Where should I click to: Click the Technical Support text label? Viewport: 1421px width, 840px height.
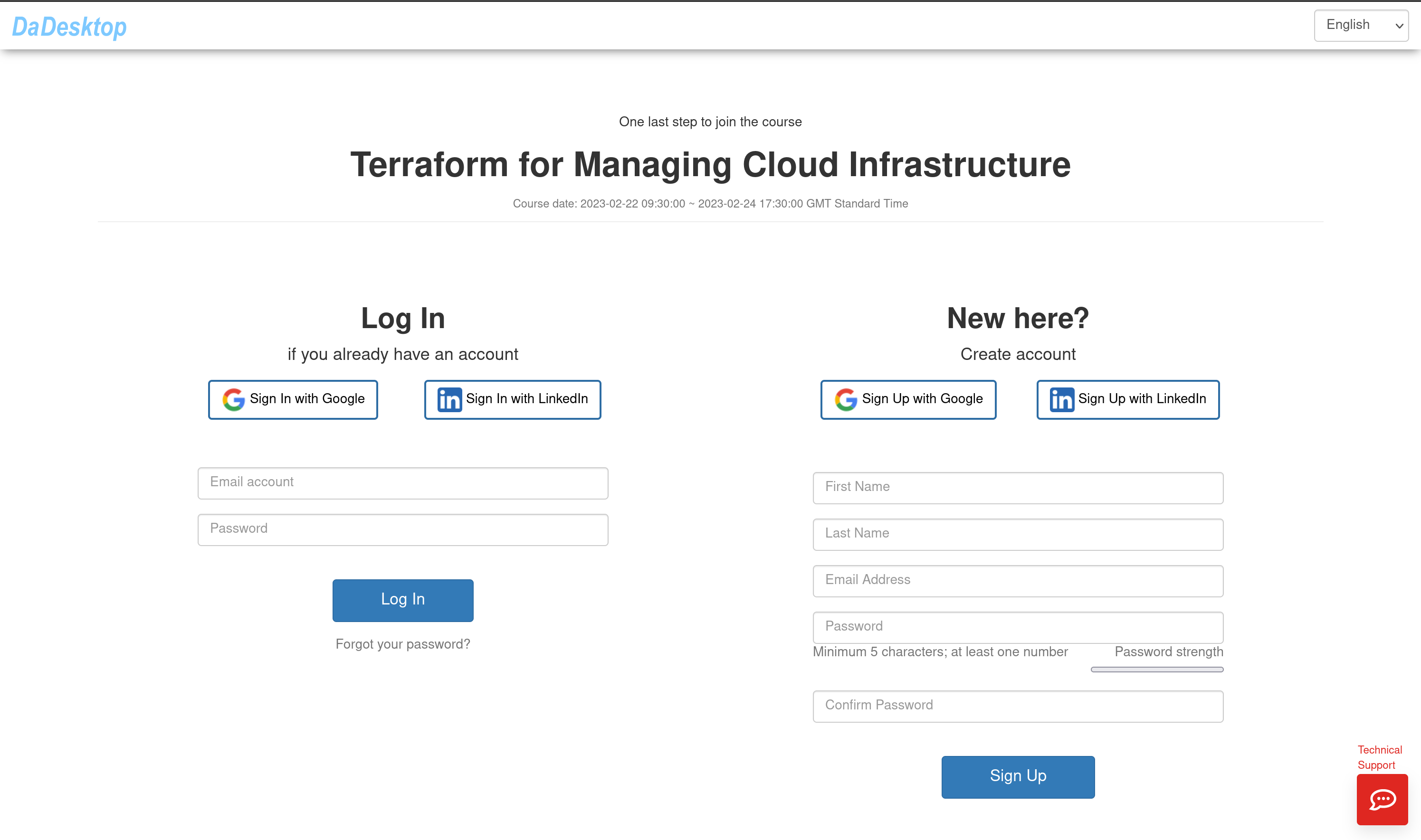(x=1379, y=757)
